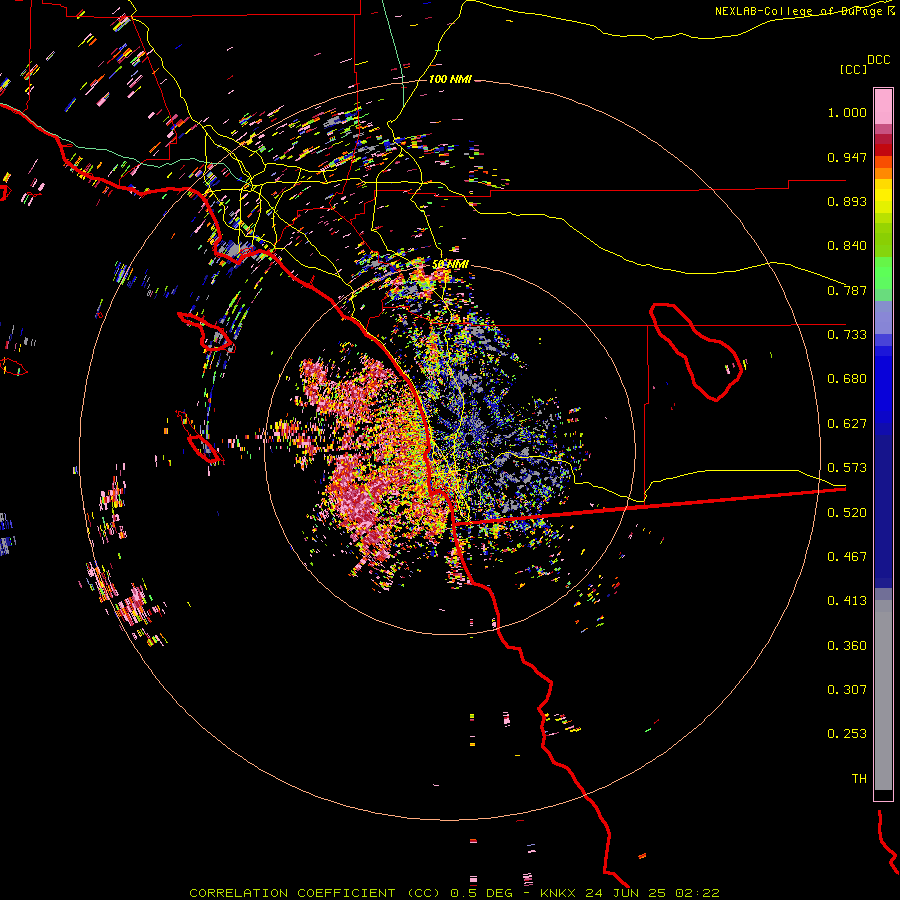Select the 0.733 scale value
Screen dimensions: 900x900
(847, 335)
